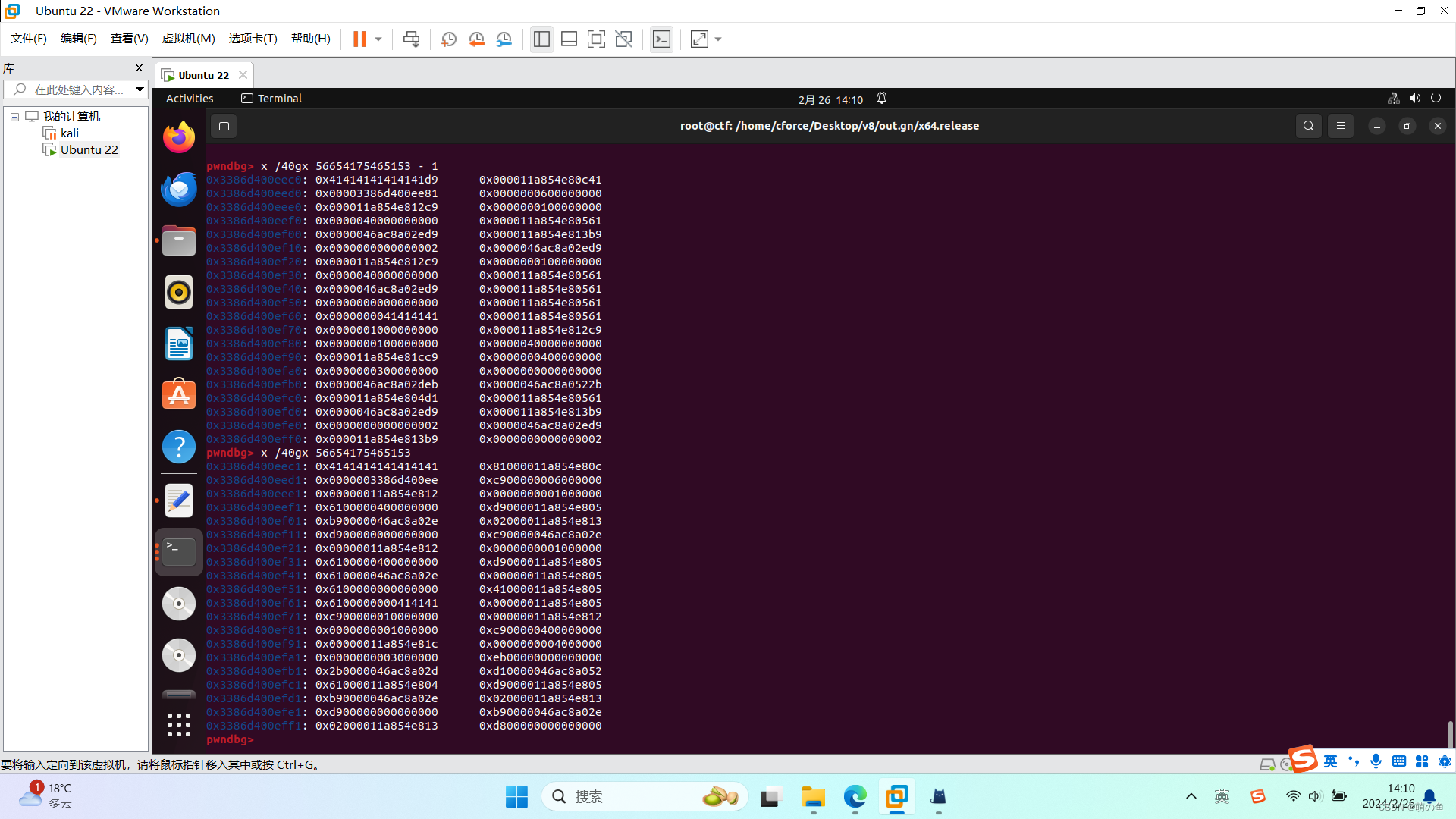Image resolution: width=1456 pixels, height=819 pixels.
Task: Open Text Editor from the dock
Action: [x=179, y=500]
